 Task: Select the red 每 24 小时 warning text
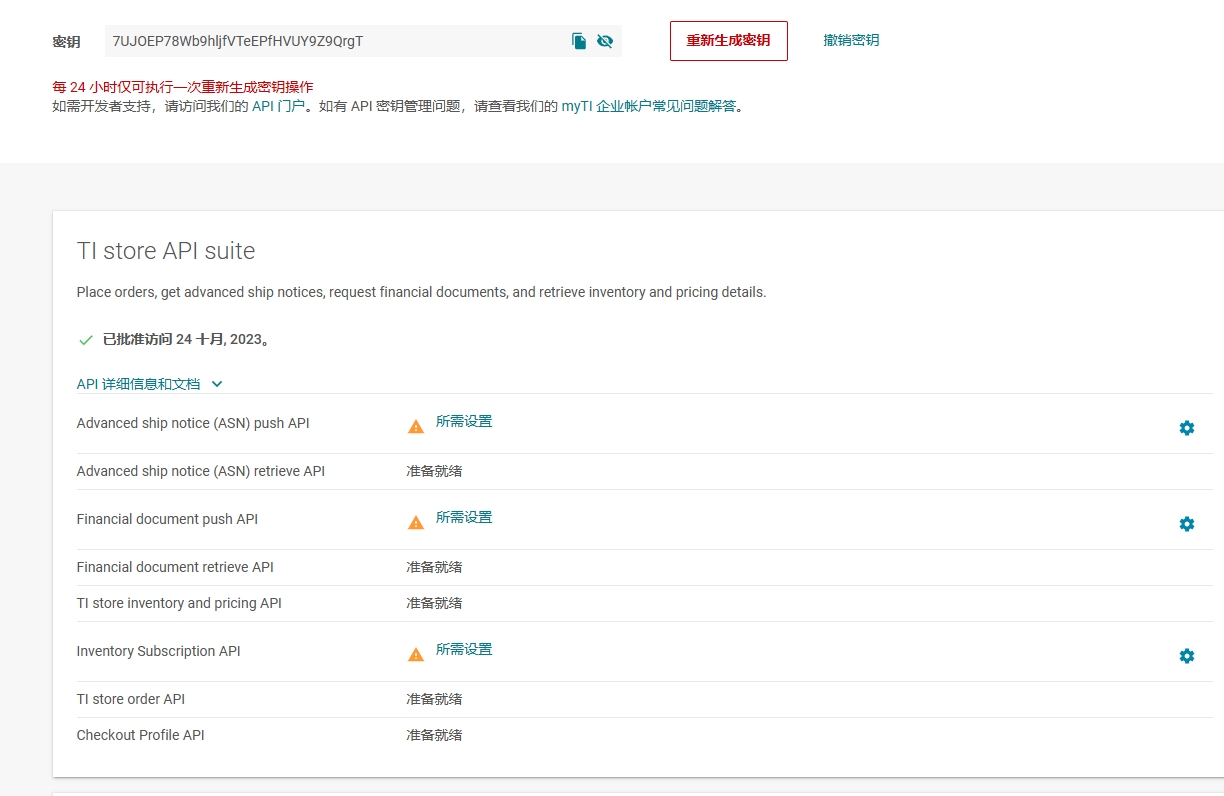(x=182, y=87)
